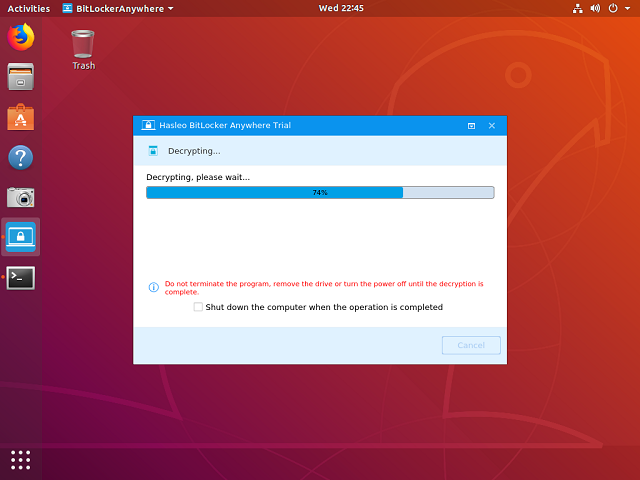The image size is (640, 480).
Task: Minimize to tray dialog button
Action: pyautogui.click(x=471, y=126)
